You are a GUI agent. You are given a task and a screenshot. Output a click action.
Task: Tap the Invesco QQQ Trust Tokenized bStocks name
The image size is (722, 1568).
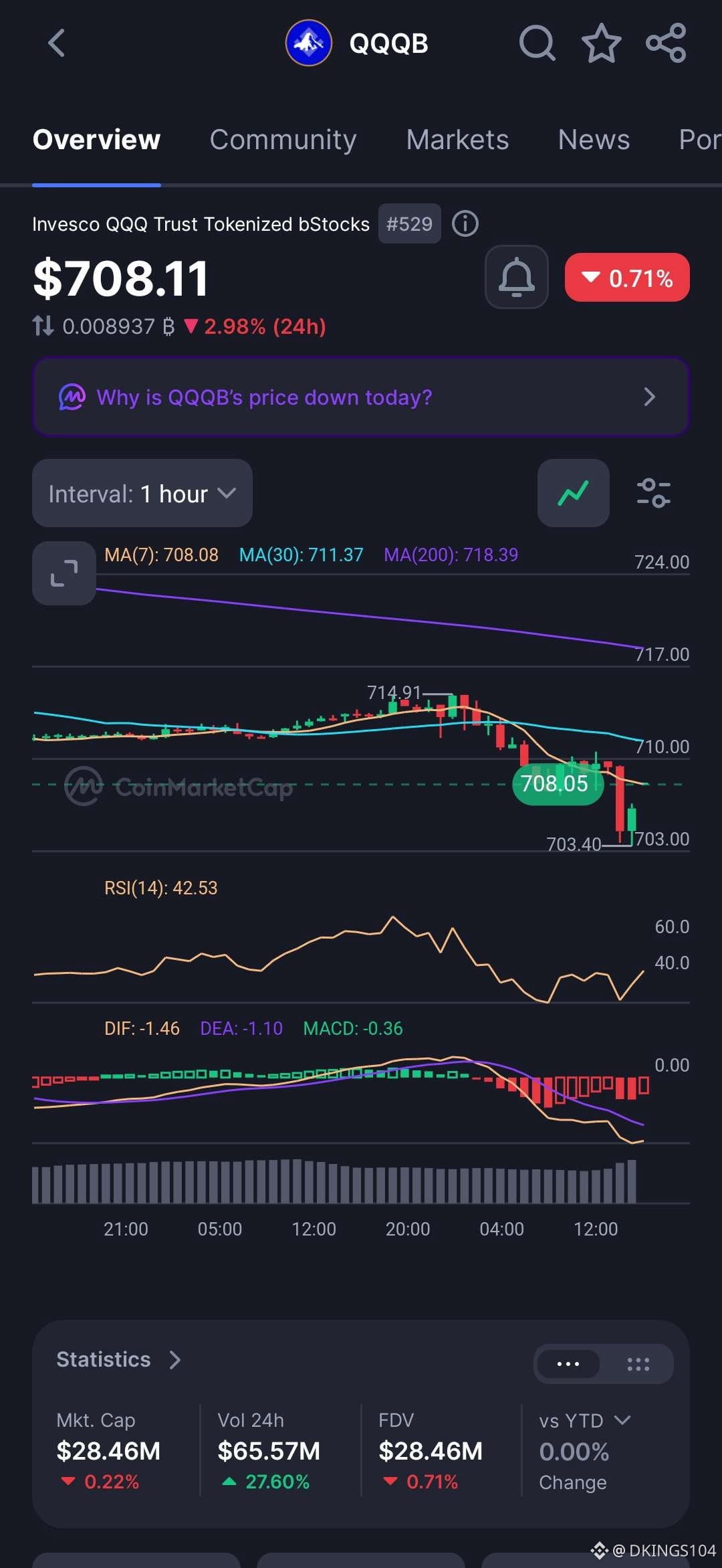click(x=201, y=223)
